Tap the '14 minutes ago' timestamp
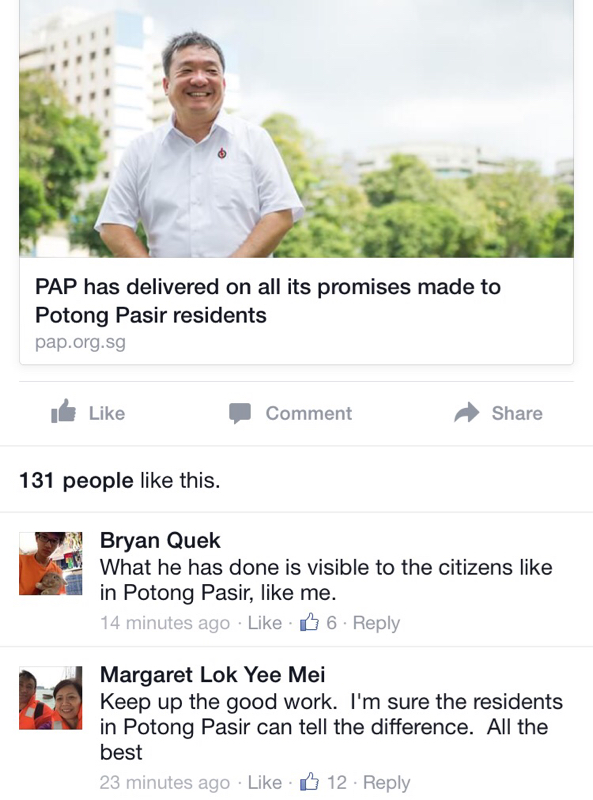The height and width of the screenshot is (800, 593). [165, 622]
